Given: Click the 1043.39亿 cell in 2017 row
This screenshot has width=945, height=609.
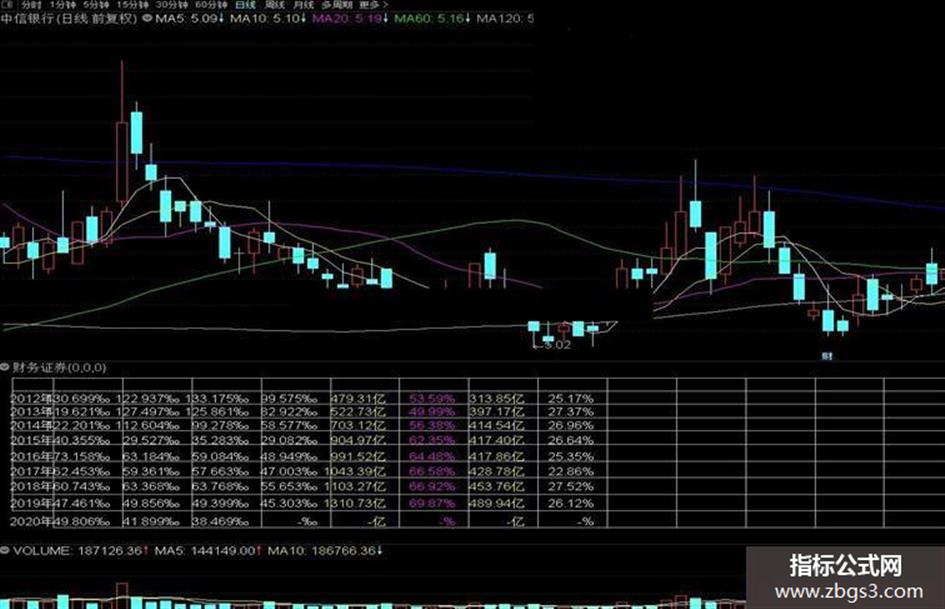Looking at the screenshot, I should pyautogui.click(x=354, y=471).
